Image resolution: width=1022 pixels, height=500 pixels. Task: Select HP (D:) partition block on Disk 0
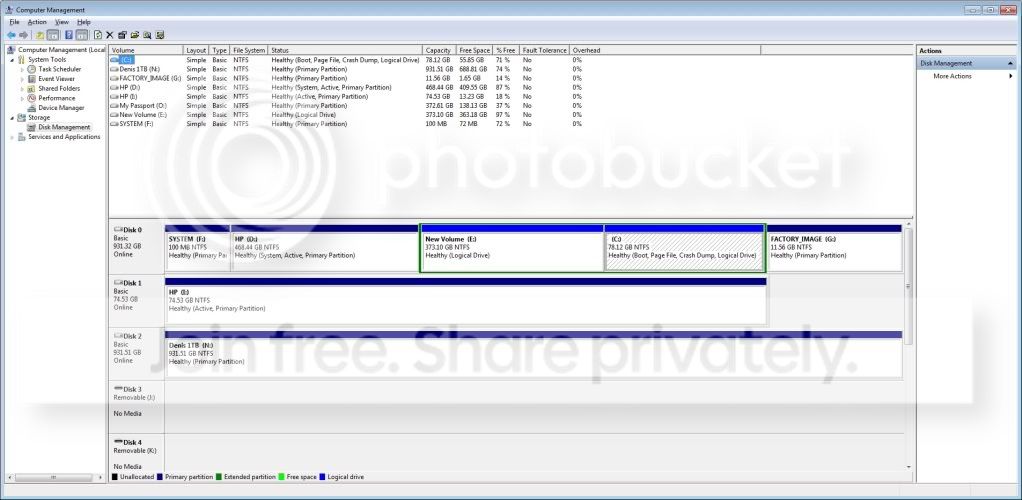click(325, 248)
